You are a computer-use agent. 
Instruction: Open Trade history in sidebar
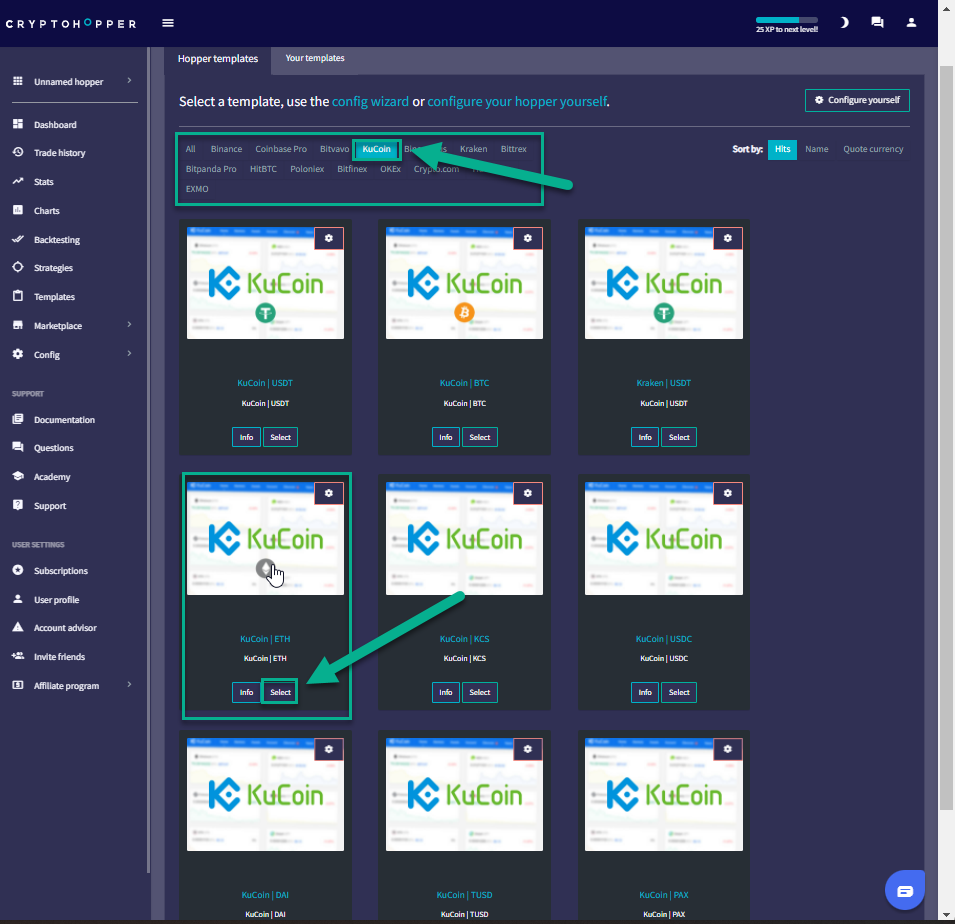(59, 153)
